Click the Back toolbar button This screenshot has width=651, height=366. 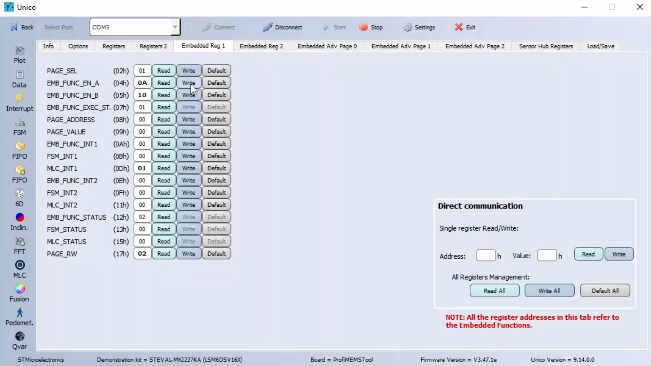22,27
